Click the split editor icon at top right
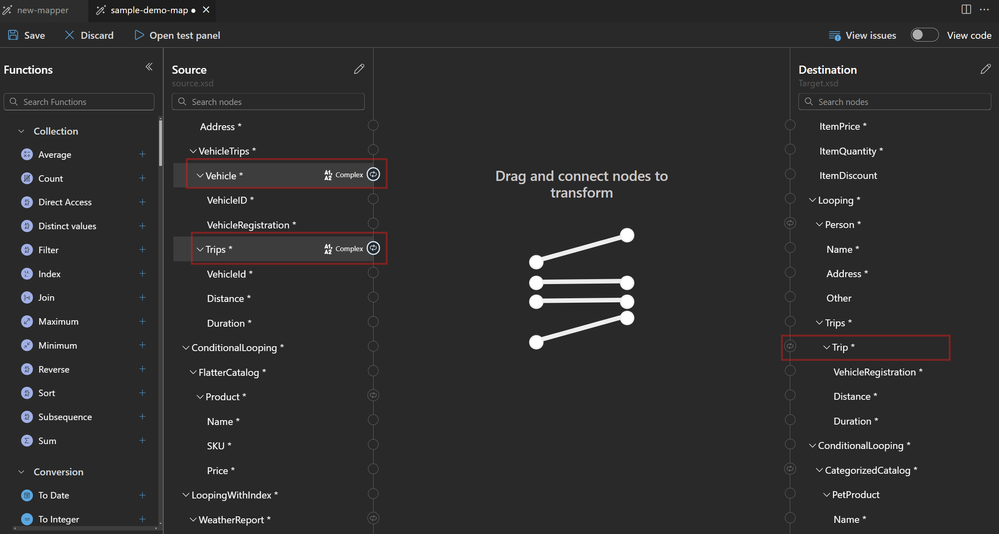This screenshot has width=999, height=534. tap(966, 9)
